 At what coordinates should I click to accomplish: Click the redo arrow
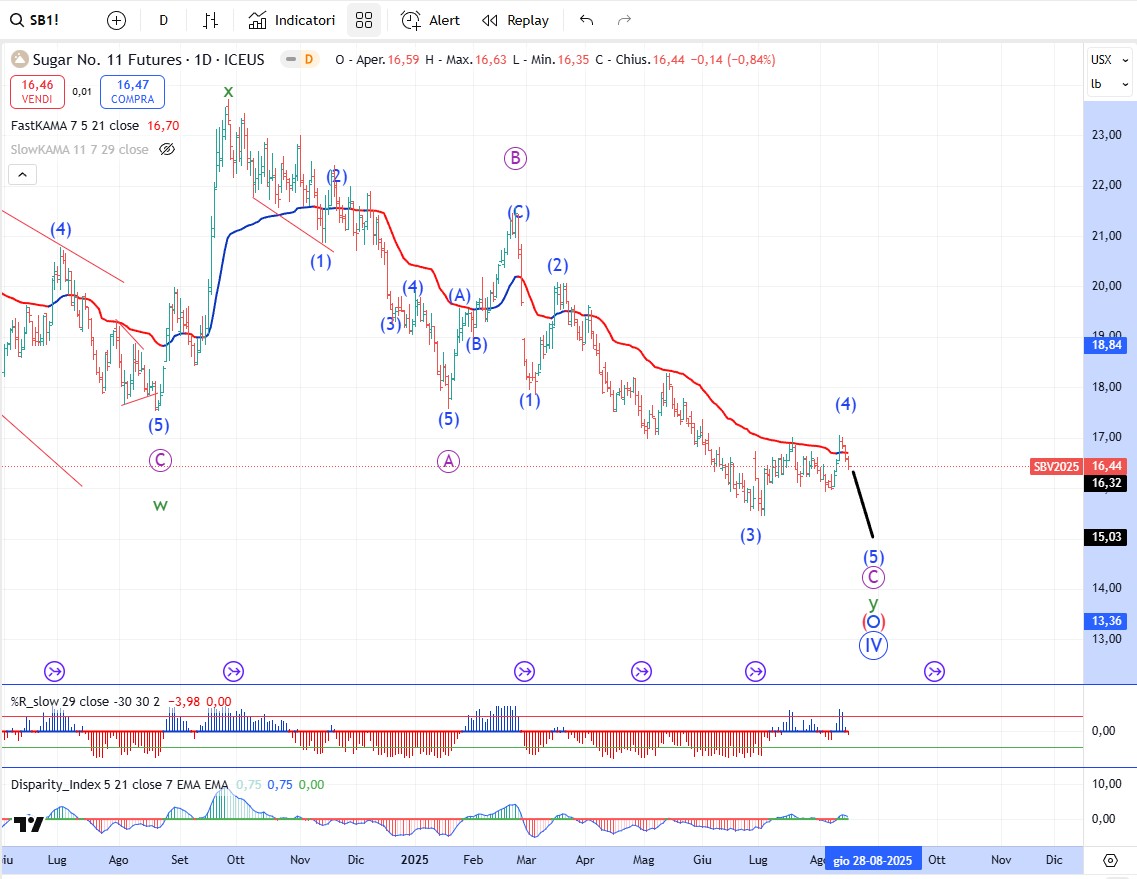coord(624,20)
